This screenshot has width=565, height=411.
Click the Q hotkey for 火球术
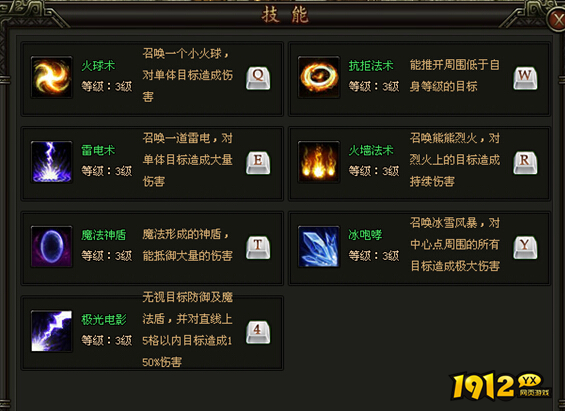tap(258, 78)
